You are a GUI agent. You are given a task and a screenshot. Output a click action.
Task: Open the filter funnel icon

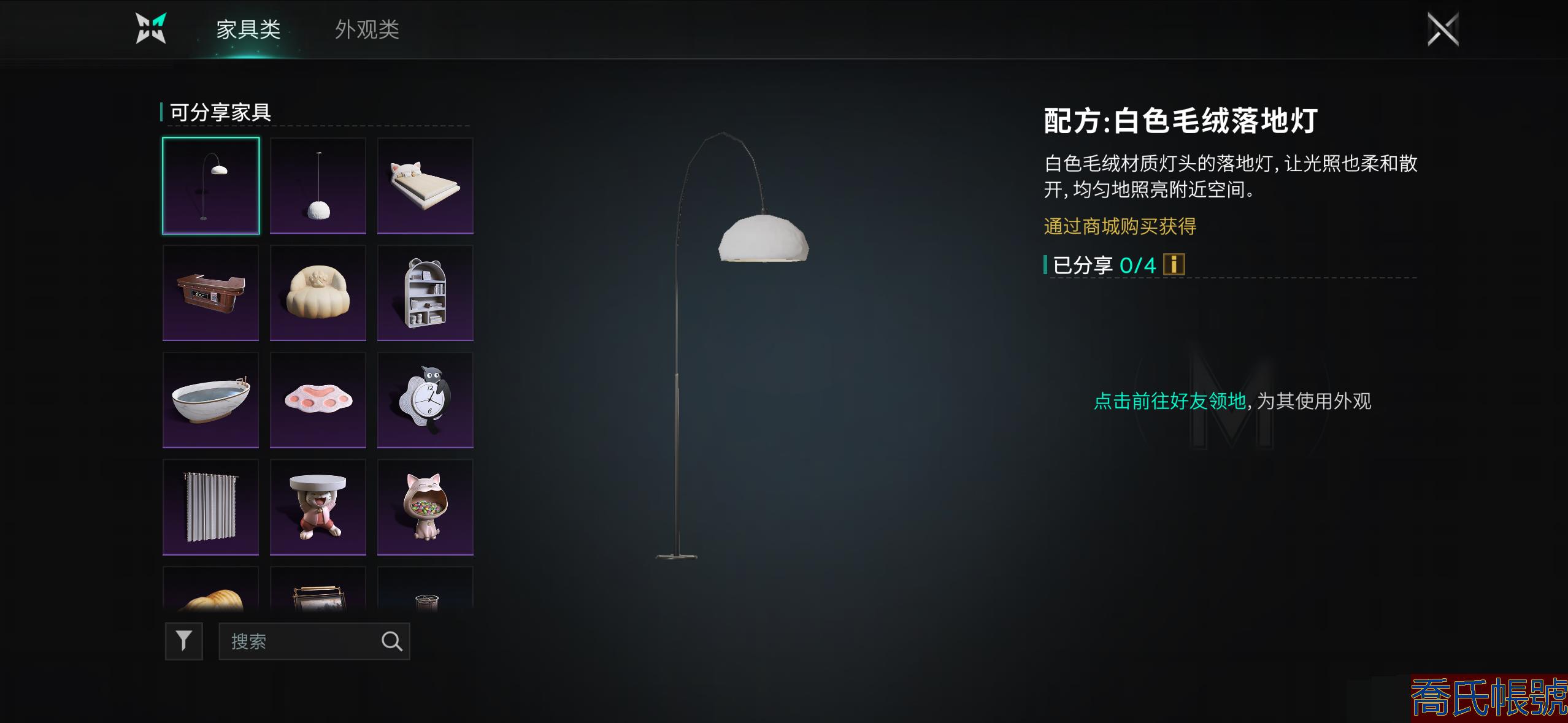[183, 641]
